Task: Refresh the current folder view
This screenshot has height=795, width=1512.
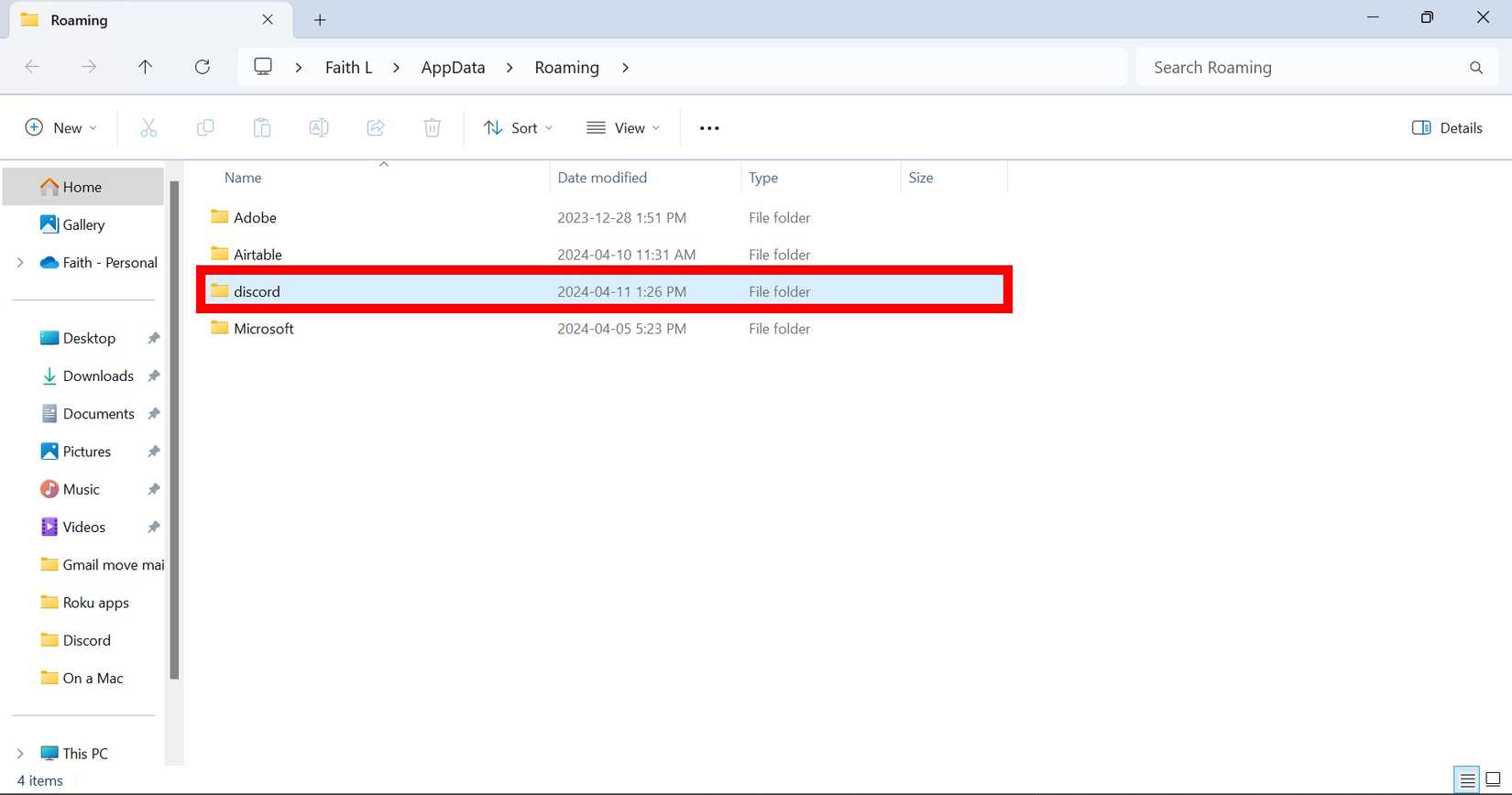Action: click(203, 67)
